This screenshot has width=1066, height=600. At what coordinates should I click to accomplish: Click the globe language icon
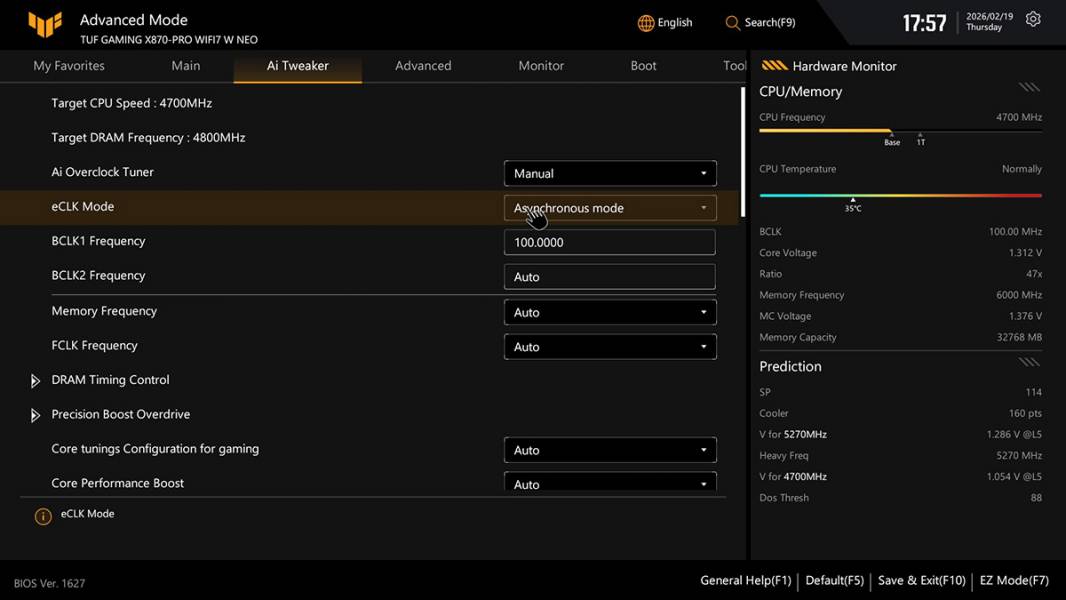[x=646, y=23]
